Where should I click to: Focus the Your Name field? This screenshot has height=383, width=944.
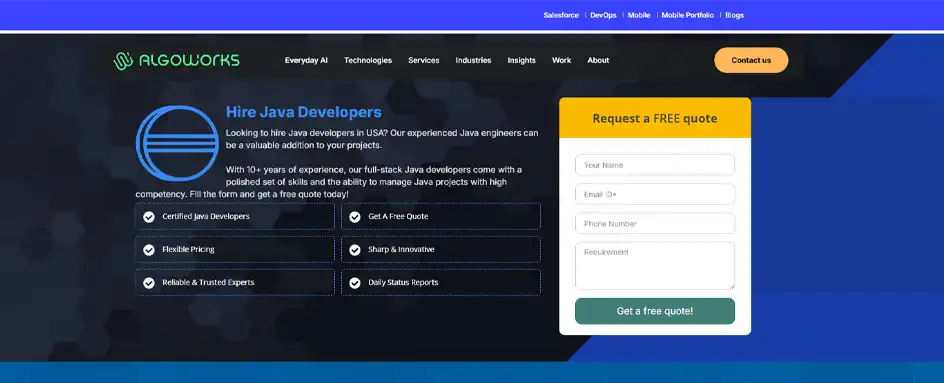[655, 165]
